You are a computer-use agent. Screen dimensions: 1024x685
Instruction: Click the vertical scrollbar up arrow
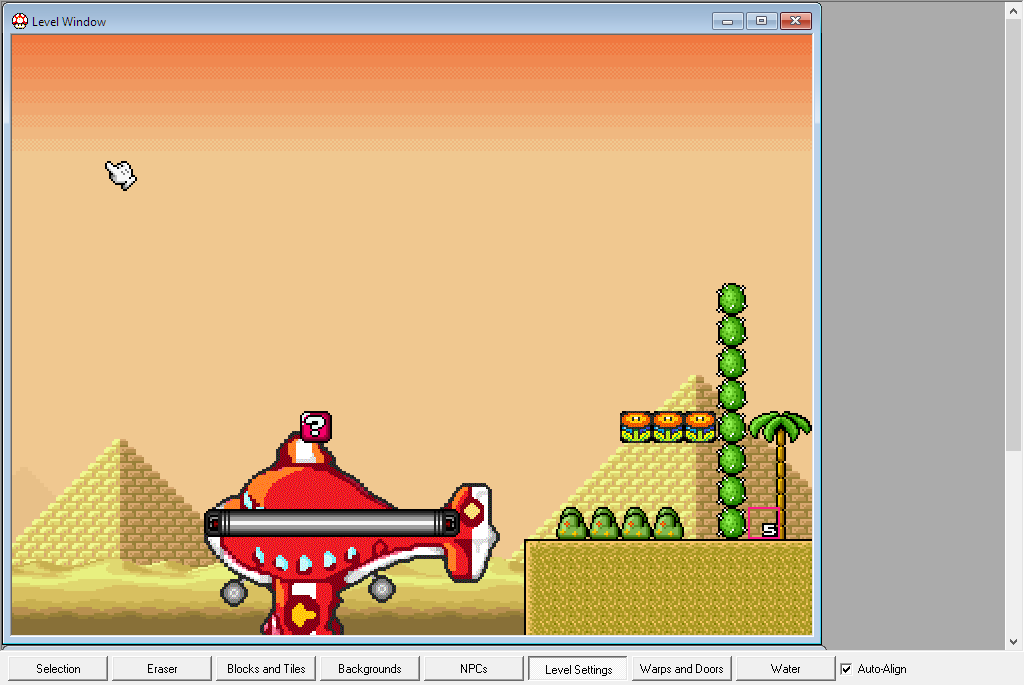pos(1014,10)
